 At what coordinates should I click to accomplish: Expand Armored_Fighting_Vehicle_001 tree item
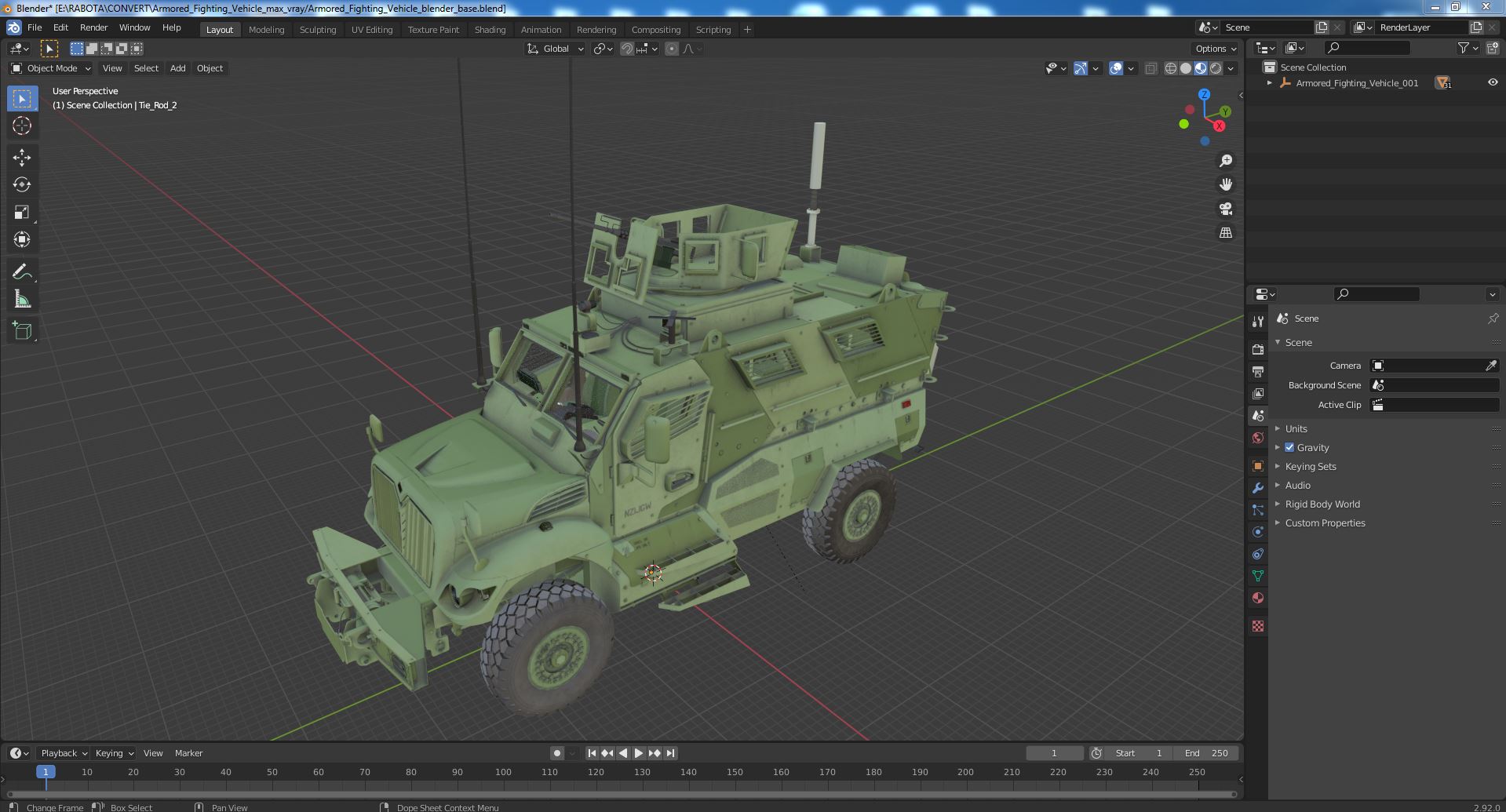pyautogui.click(x=1270, y=82)
